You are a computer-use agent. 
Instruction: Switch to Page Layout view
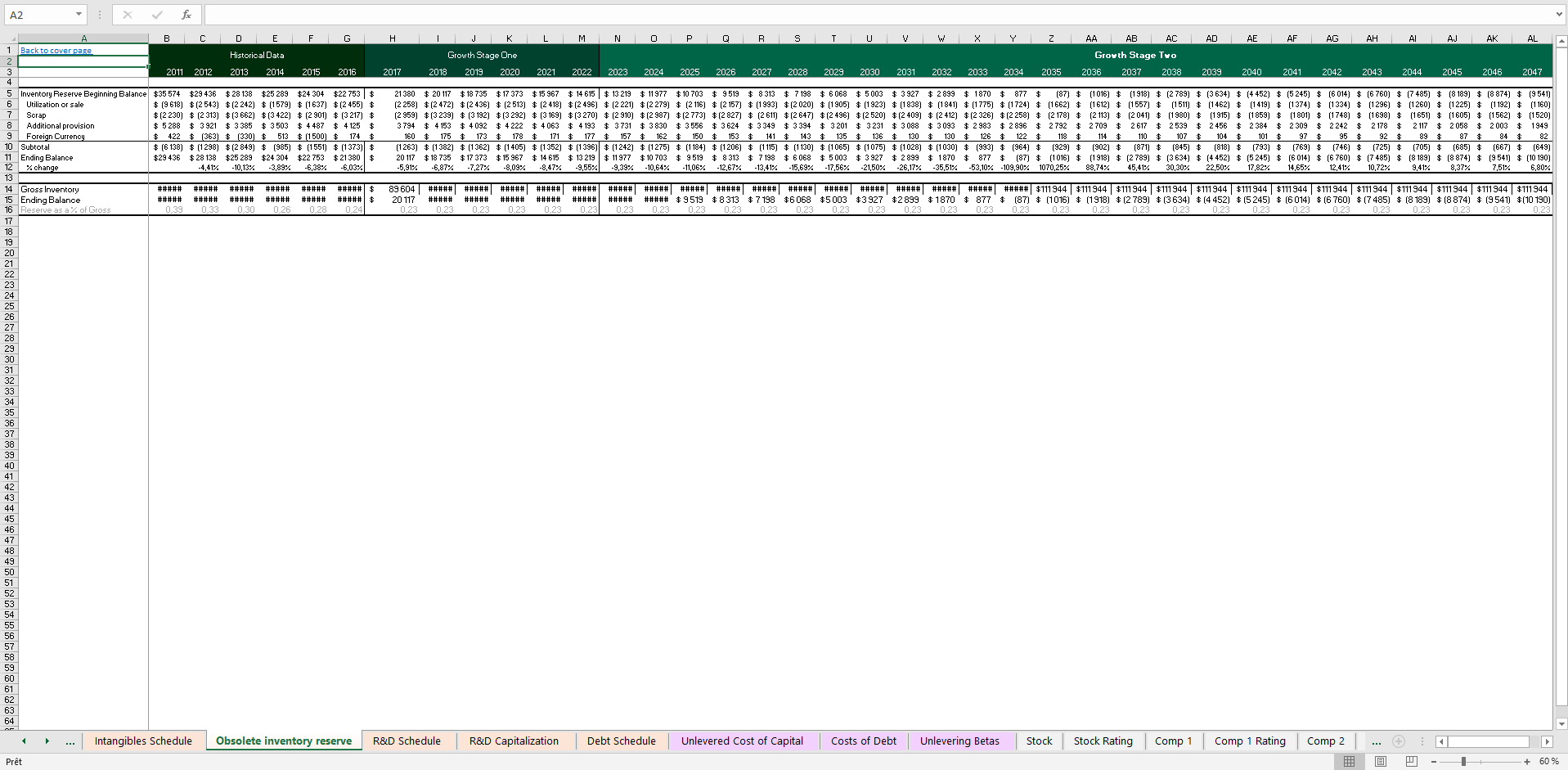[x=1381, y=761]
